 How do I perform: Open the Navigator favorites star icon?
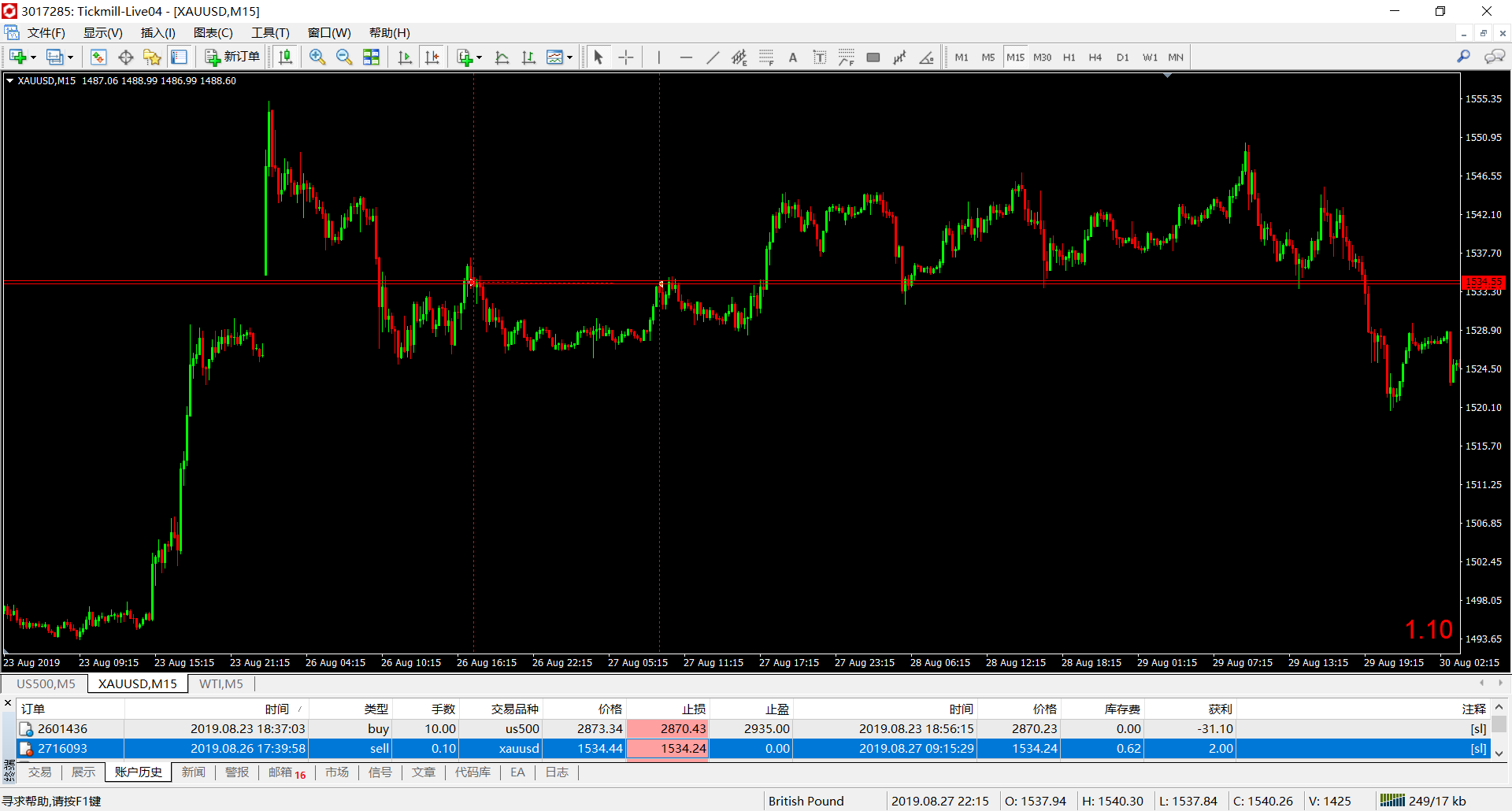[152, 57]
